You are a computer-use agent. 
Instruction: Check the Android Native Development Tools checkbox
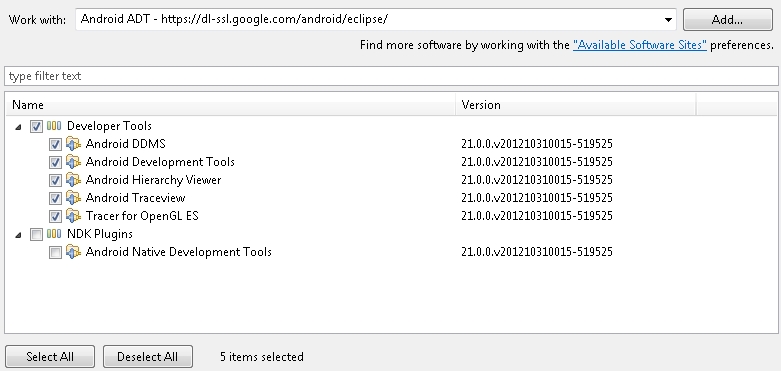(55, 252)
